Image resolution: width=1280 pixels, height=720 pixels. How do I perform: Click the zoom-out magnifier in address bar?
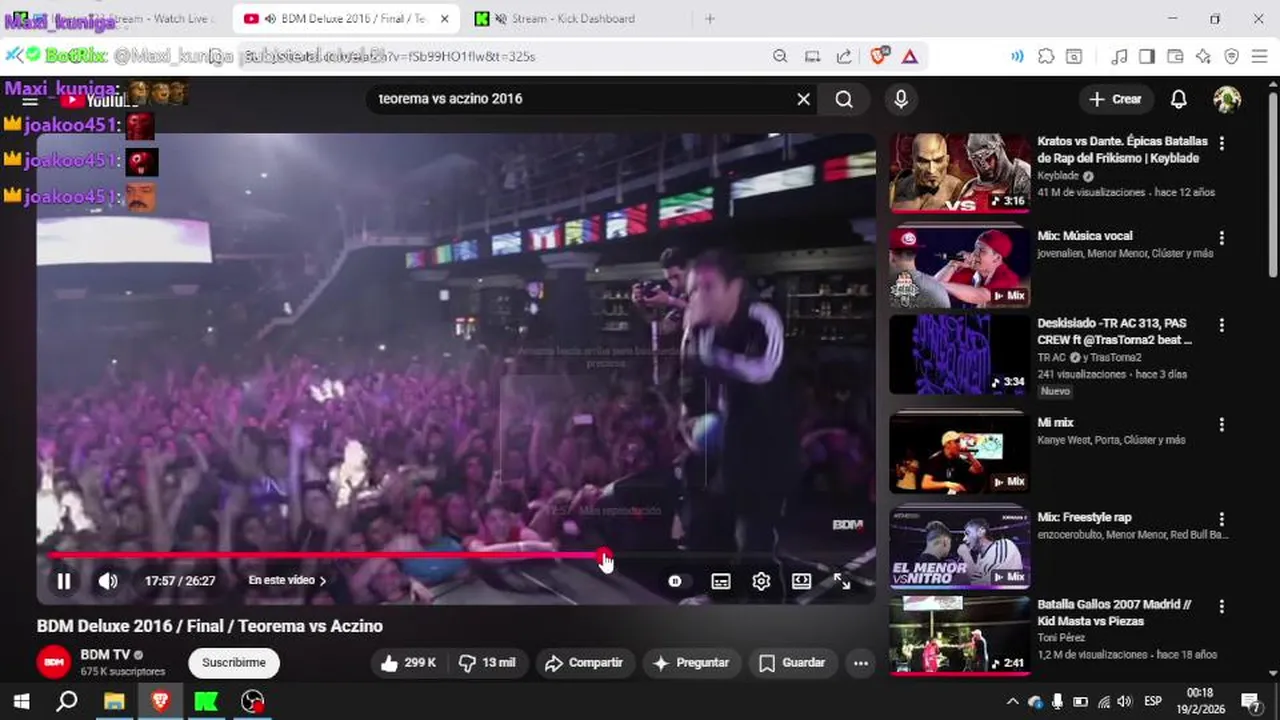click(780, 56)
